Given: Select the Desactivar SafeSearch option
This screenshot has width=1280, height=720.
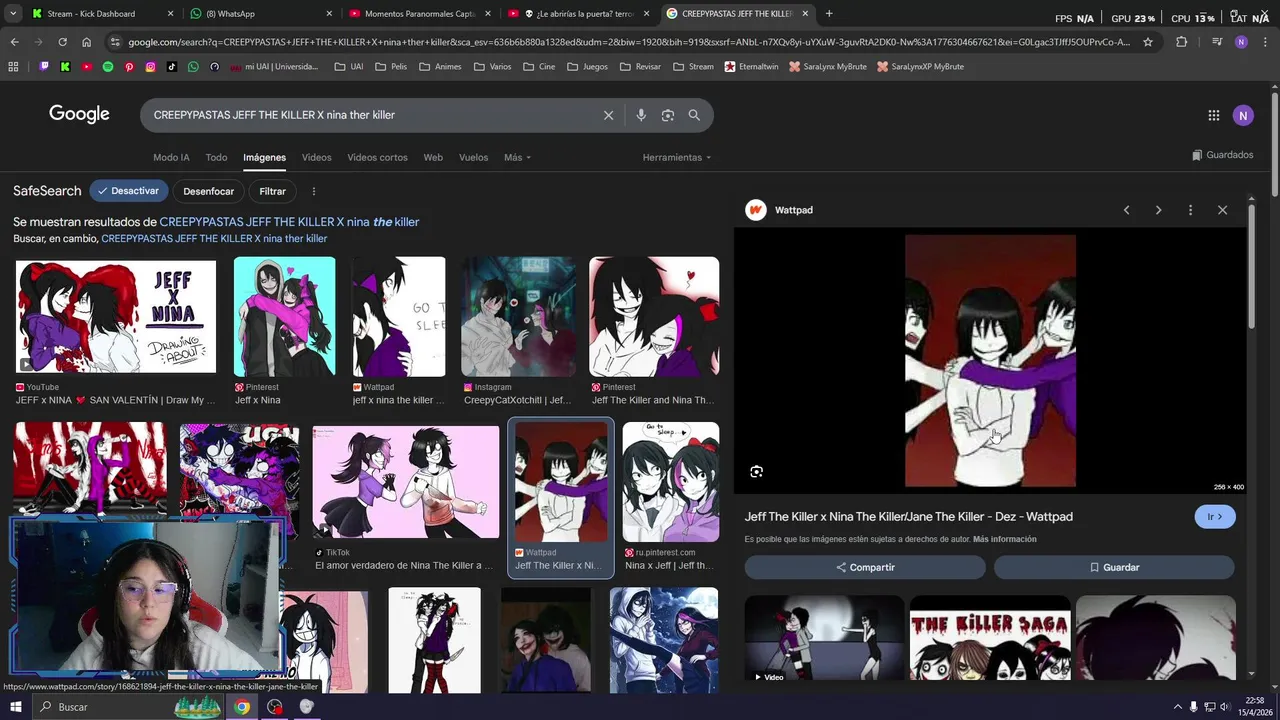Looking at the screenshot, I should click(128, 191).
